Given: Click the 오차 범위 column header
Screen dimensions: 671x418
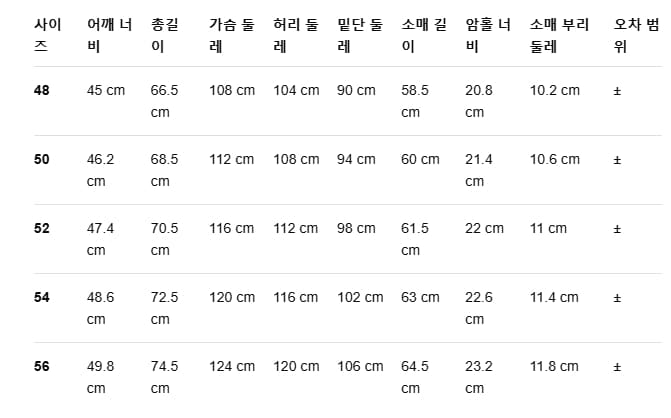Looking at the screenshot, I should click(x=636, y=35).
